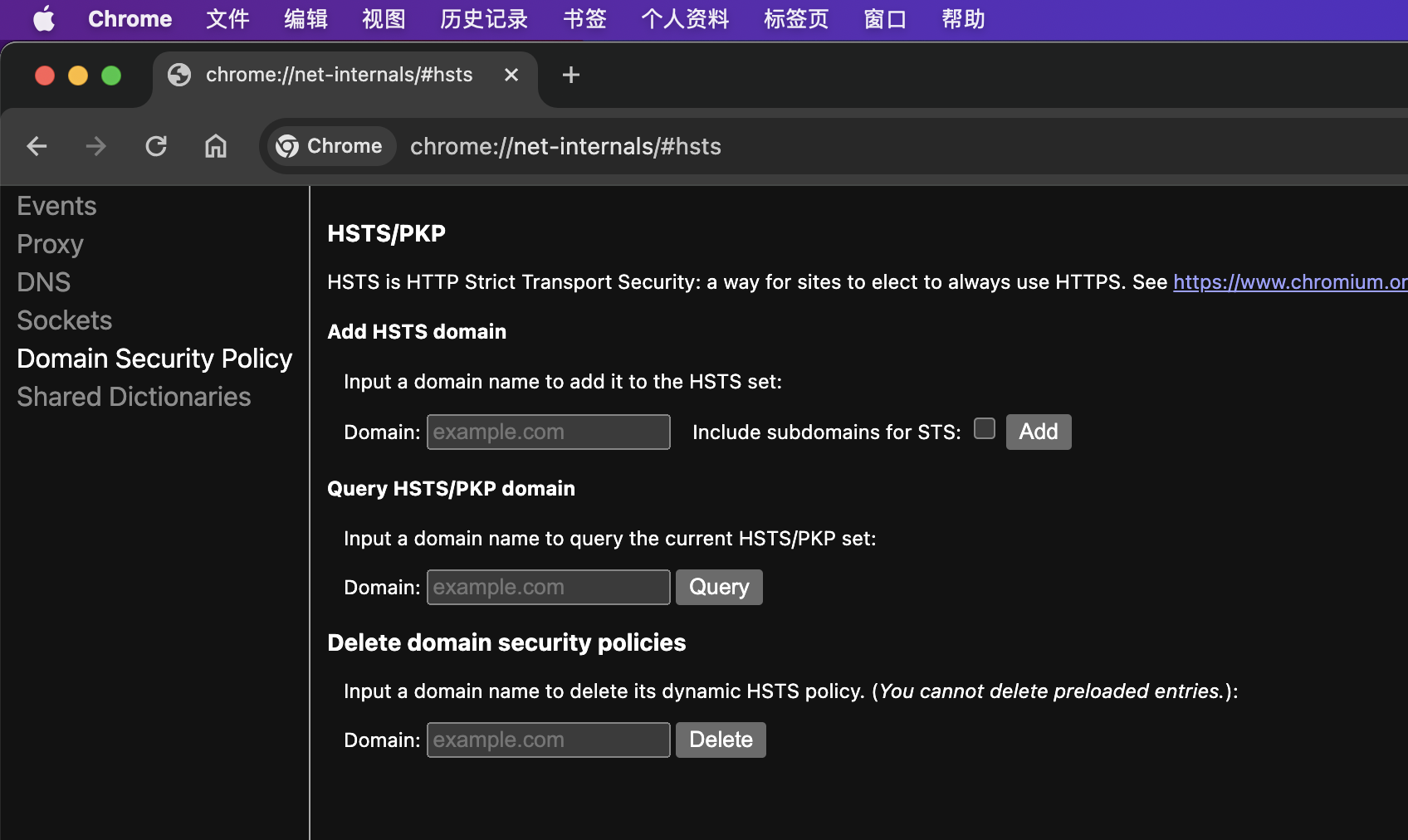
Task: Open the Sockets sidebar section
Action: (64, 320)
